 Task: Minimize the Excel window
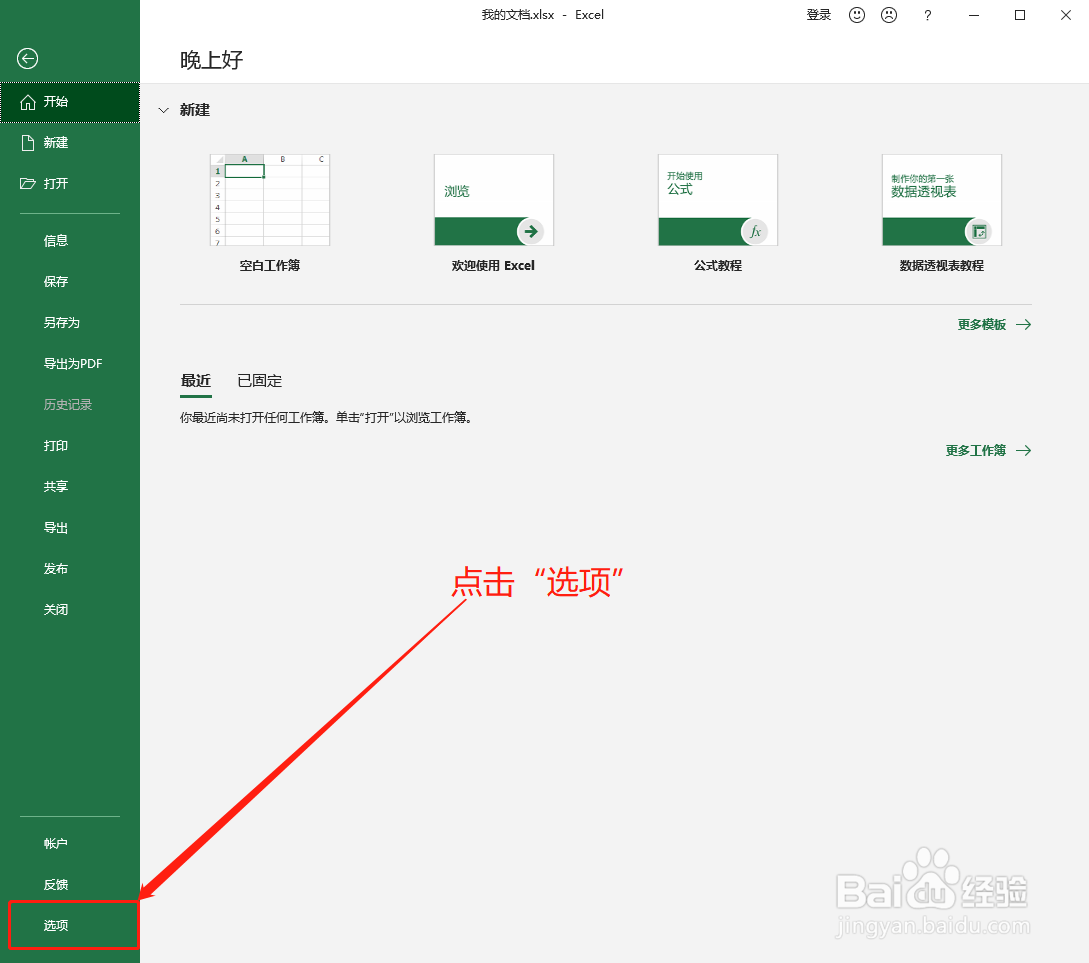pos(974,15)
